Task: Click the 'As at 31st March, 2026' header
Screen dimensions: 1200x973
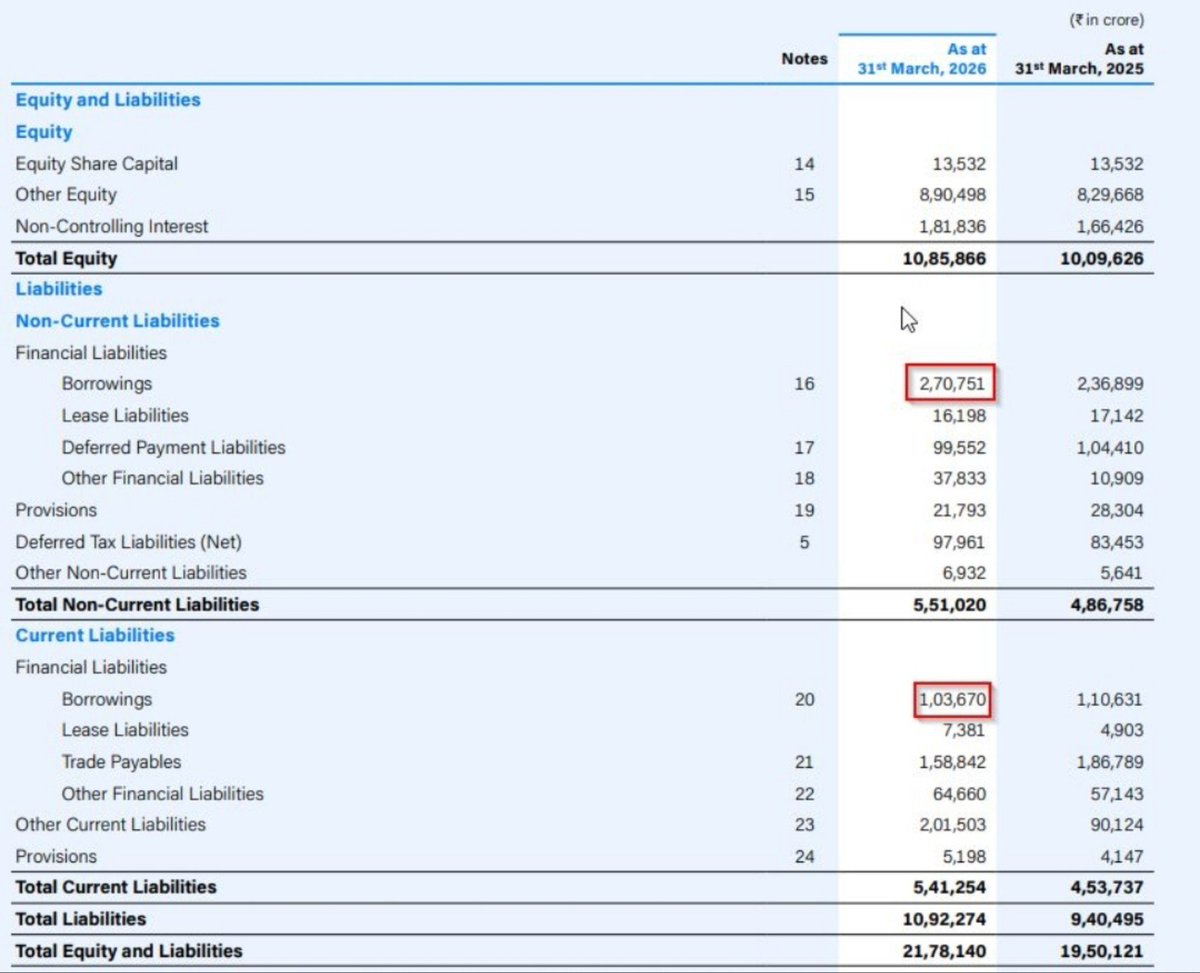Action: [x=922, y=59]
